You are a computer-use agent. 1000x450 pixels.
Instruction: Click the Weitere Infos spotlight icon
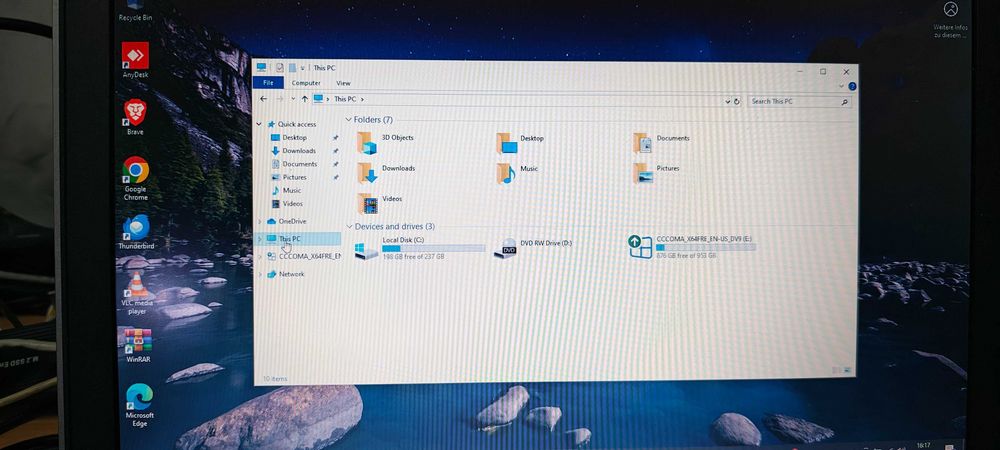tap(951, 19)
